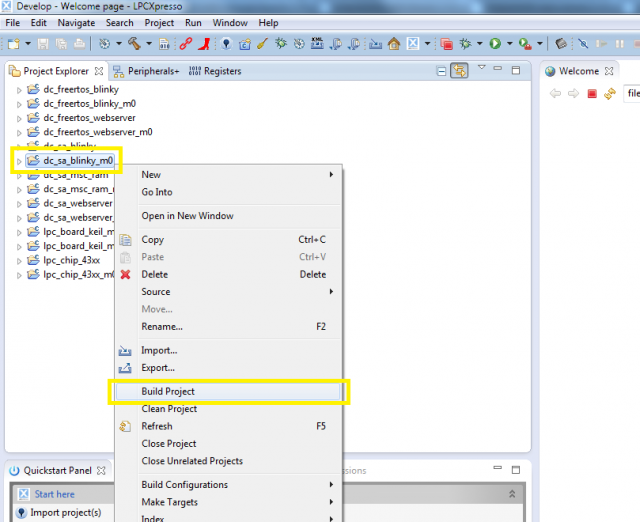
Task: Open the Debug dropdown arrow
Action: [480, 43]
